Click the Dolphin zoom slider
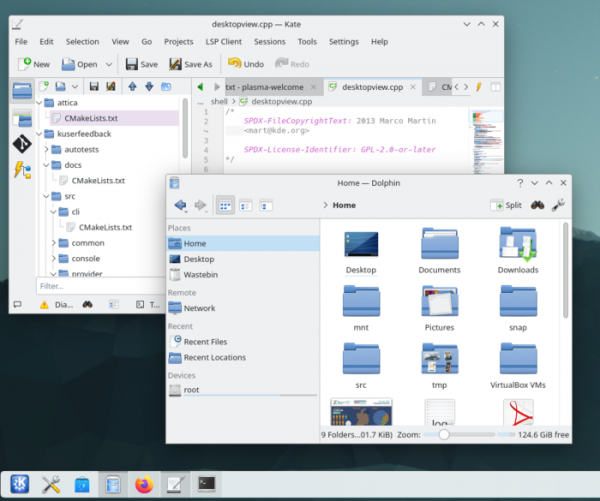Image resolution: width=600 pixels, height=501 pixels. (445, 435)
